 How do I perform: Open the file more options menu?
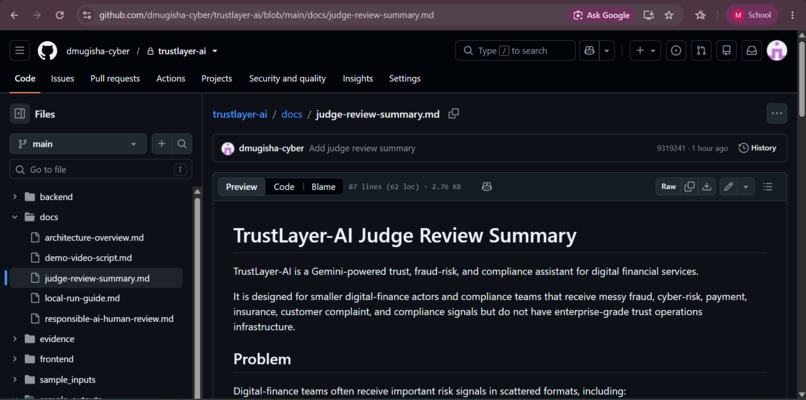pyautogui.click(x=777, y=114)
